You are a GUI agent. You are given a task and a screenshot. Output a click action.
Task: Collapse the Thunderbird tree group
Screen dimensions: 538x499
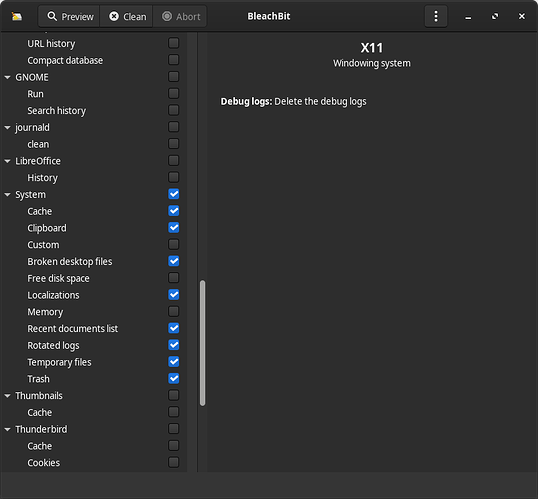click(x=8, y=429)
